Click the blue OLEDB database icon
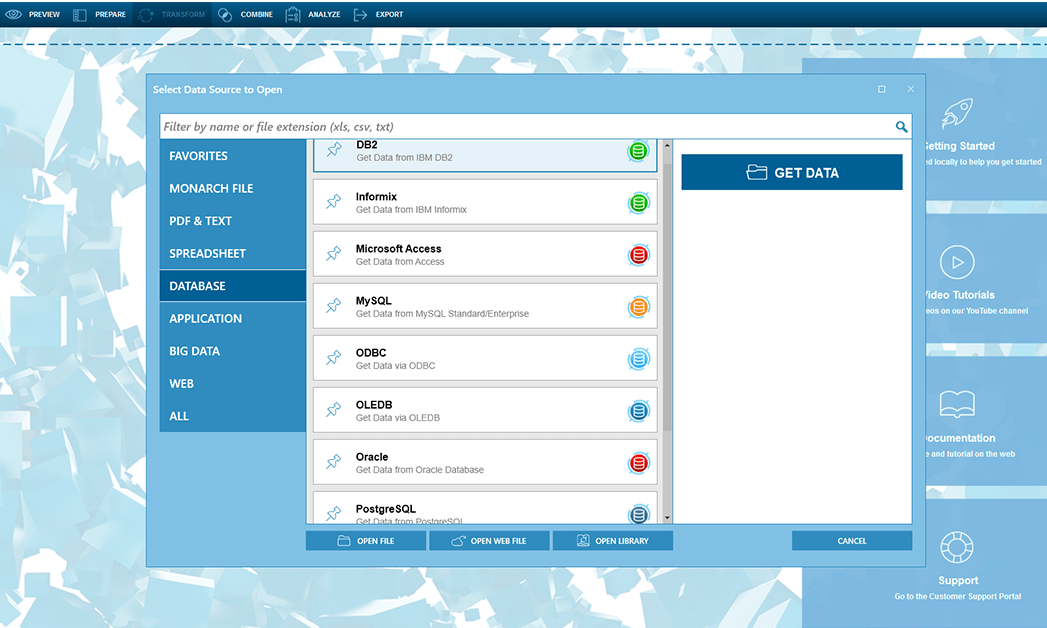1047x628 pixels. click(x=638, y=410)
